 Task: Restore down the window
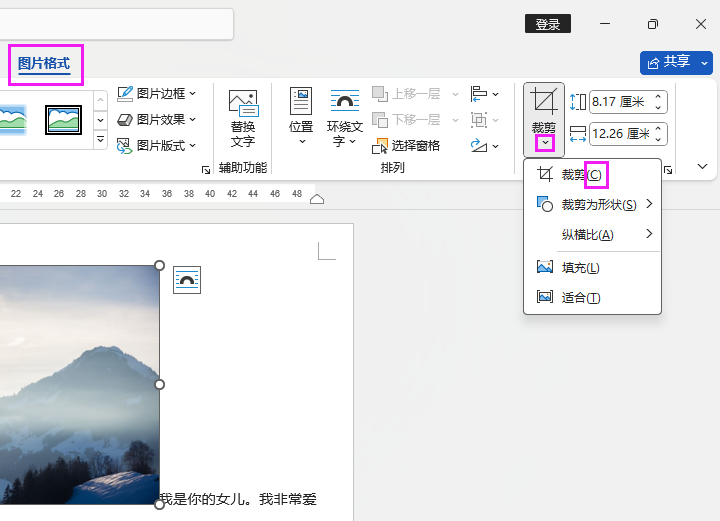[x=652, y=24]
